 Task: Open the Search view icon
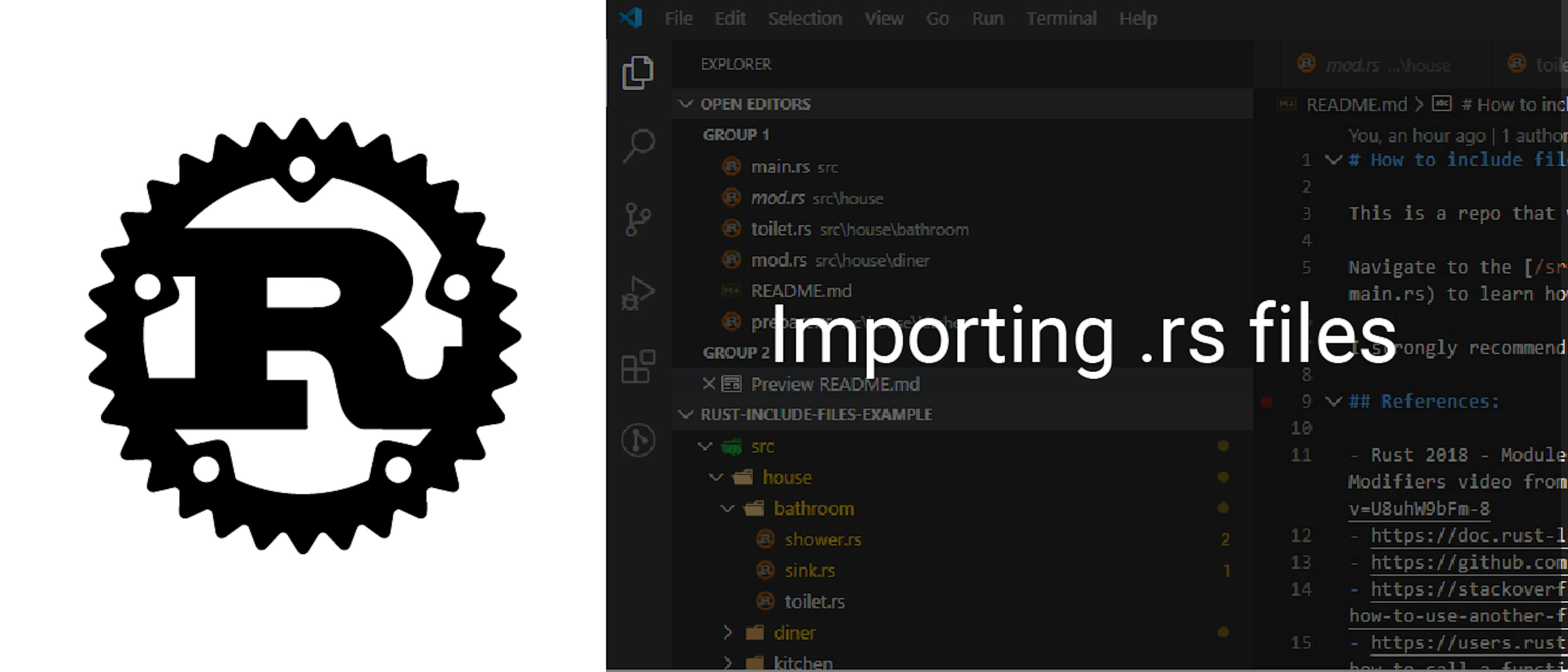tap(638, 145)
